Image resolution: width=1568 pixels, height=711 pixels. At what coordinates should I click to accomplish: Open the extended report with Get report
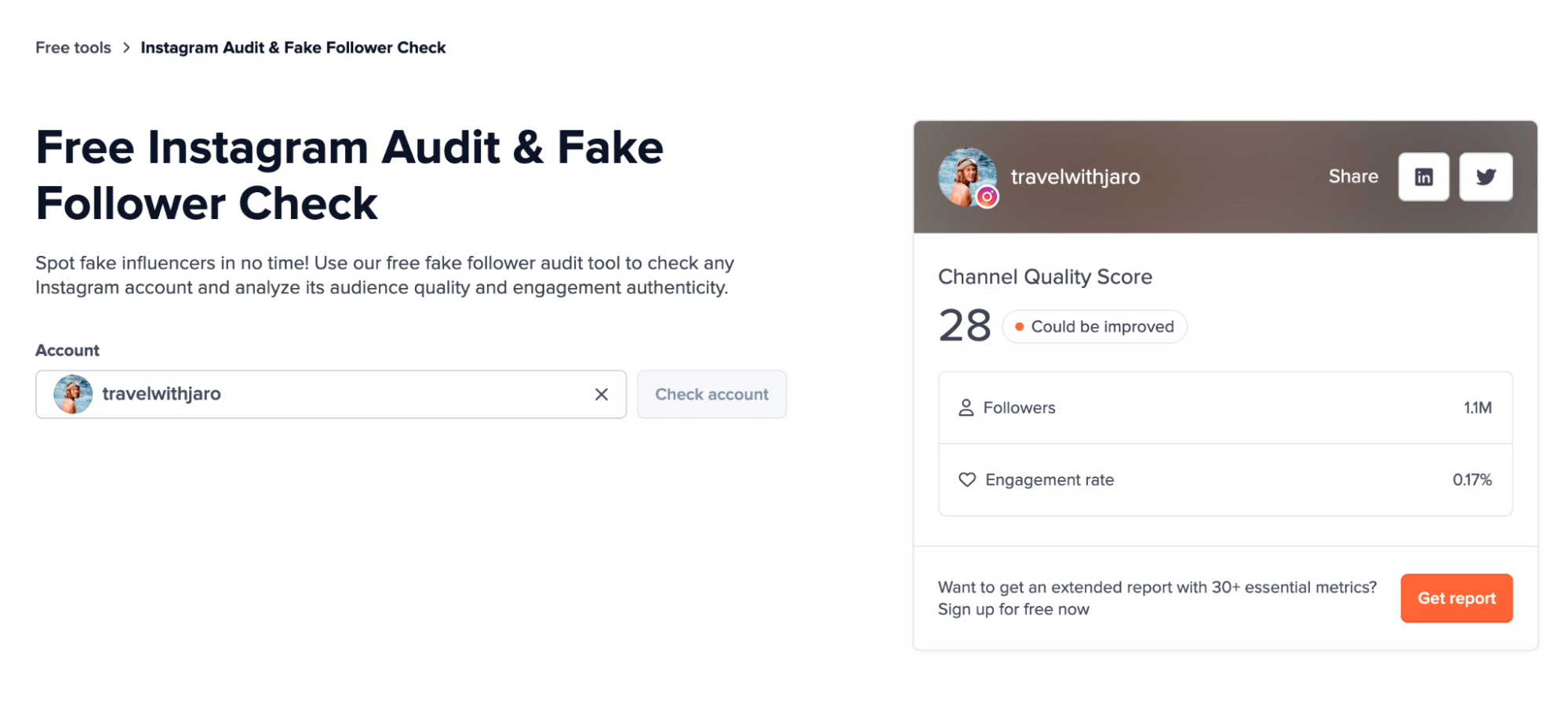tap(1456, 598)
